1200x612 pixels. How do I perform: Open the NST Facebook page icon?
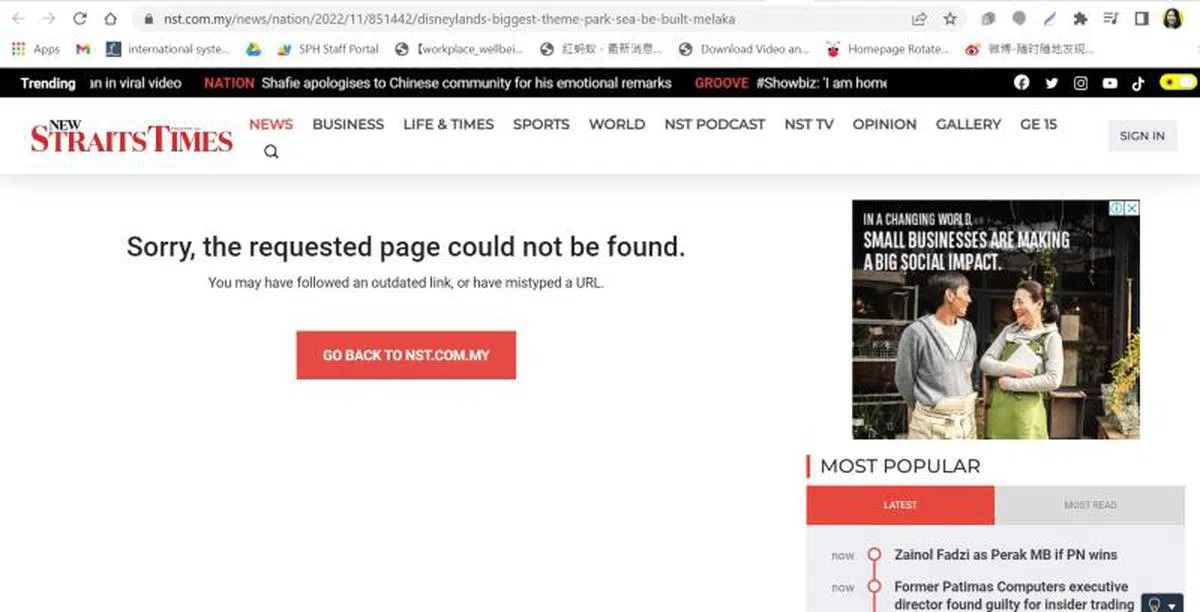(1021, 83)
